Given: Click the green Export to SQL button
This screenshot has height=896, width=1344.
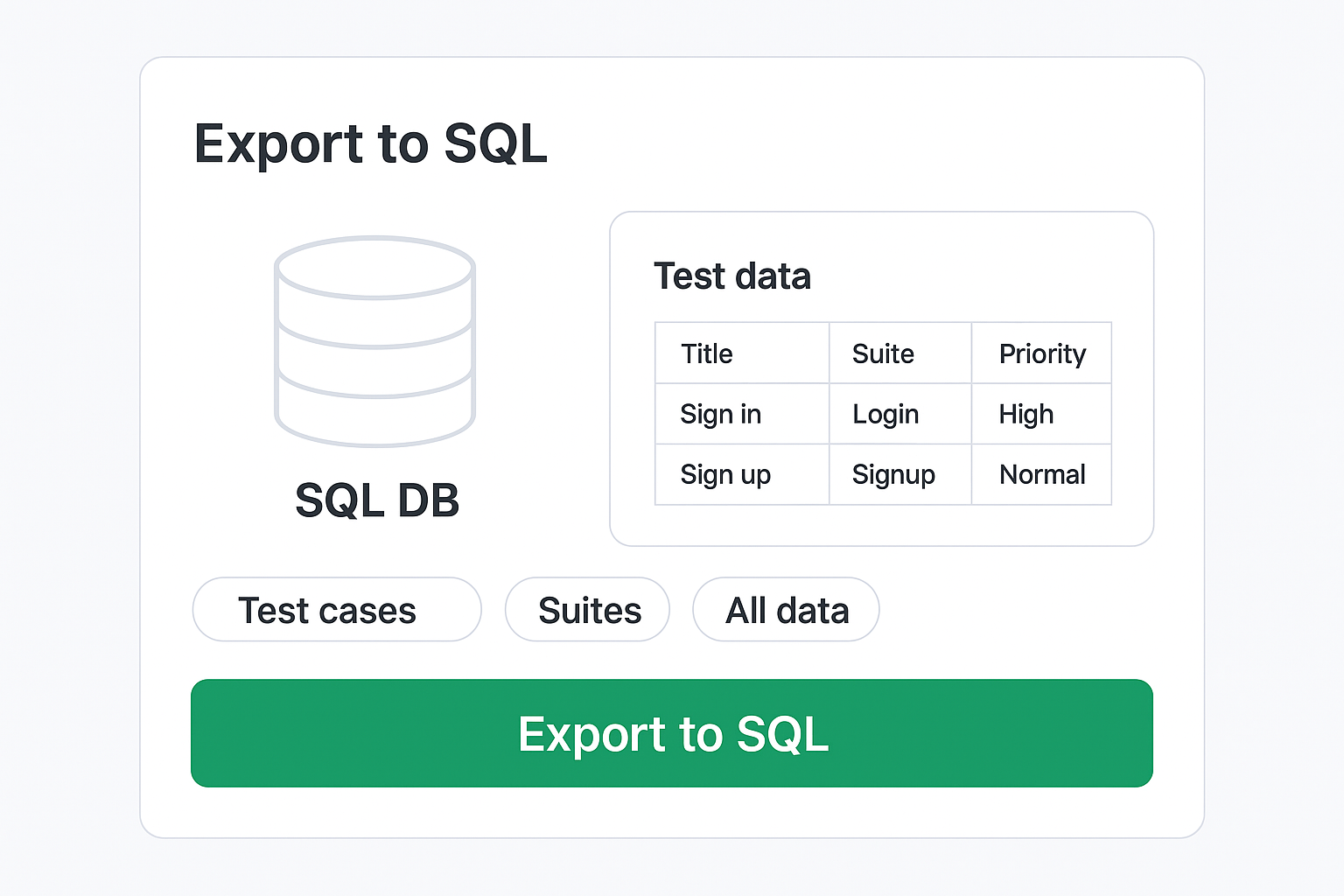Looking at the screenshot, I should click(672, 734).
